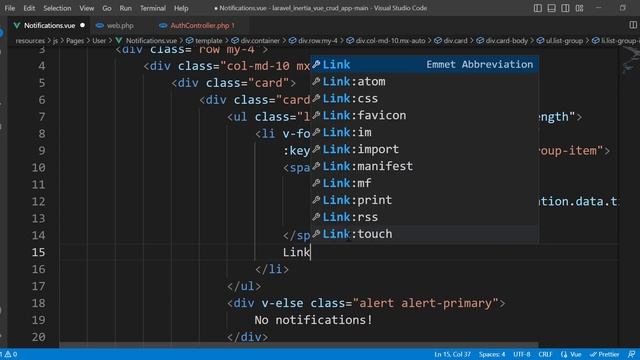The image size is (640, 360).
Task: Select the Link:touch suggestion
Action: (x=424, y=234)
